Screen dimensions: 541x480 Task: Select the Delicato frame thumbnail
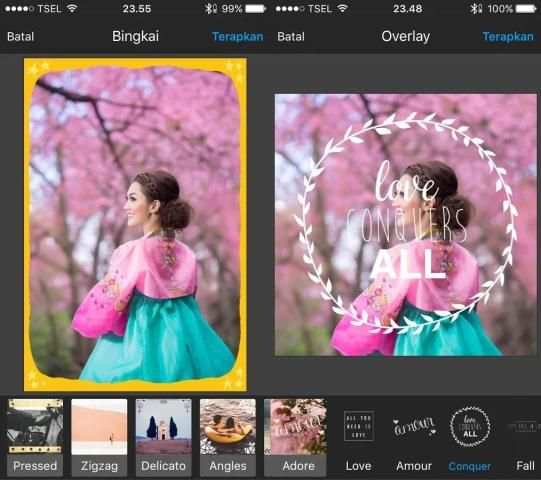[x=164, y=427]
